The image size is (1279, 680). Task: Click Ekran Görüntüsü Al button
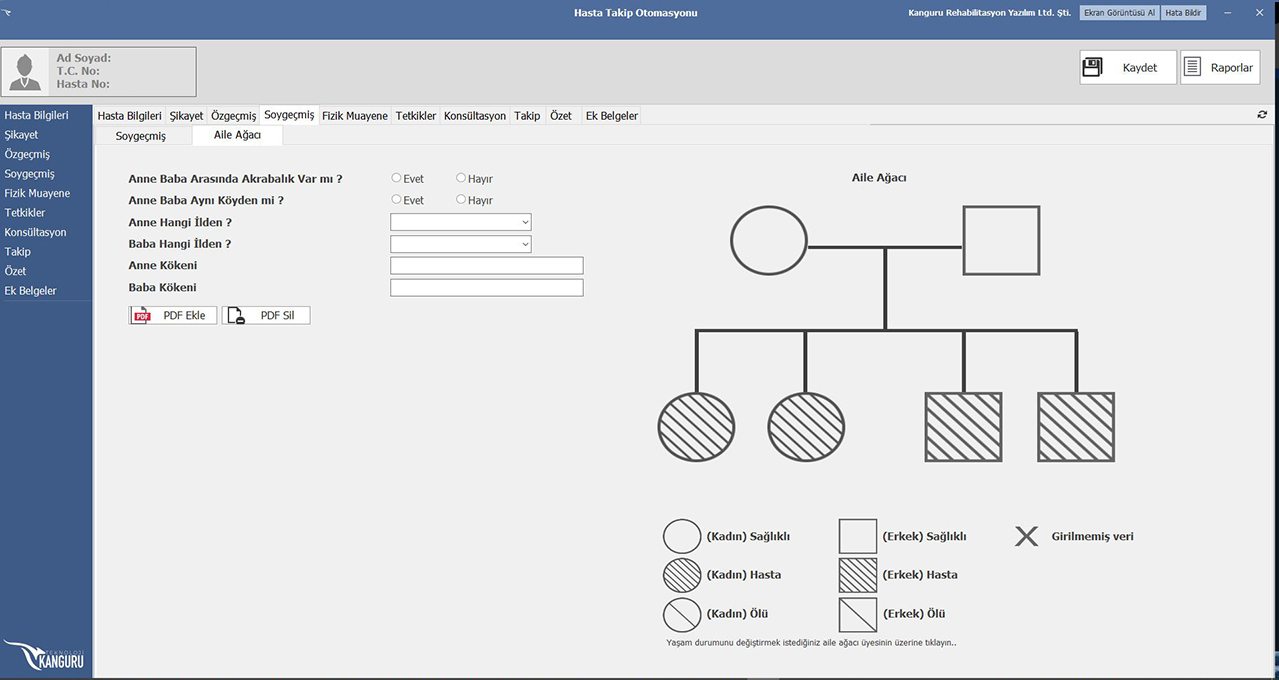pyautogui.click(x=1120, y=13)
